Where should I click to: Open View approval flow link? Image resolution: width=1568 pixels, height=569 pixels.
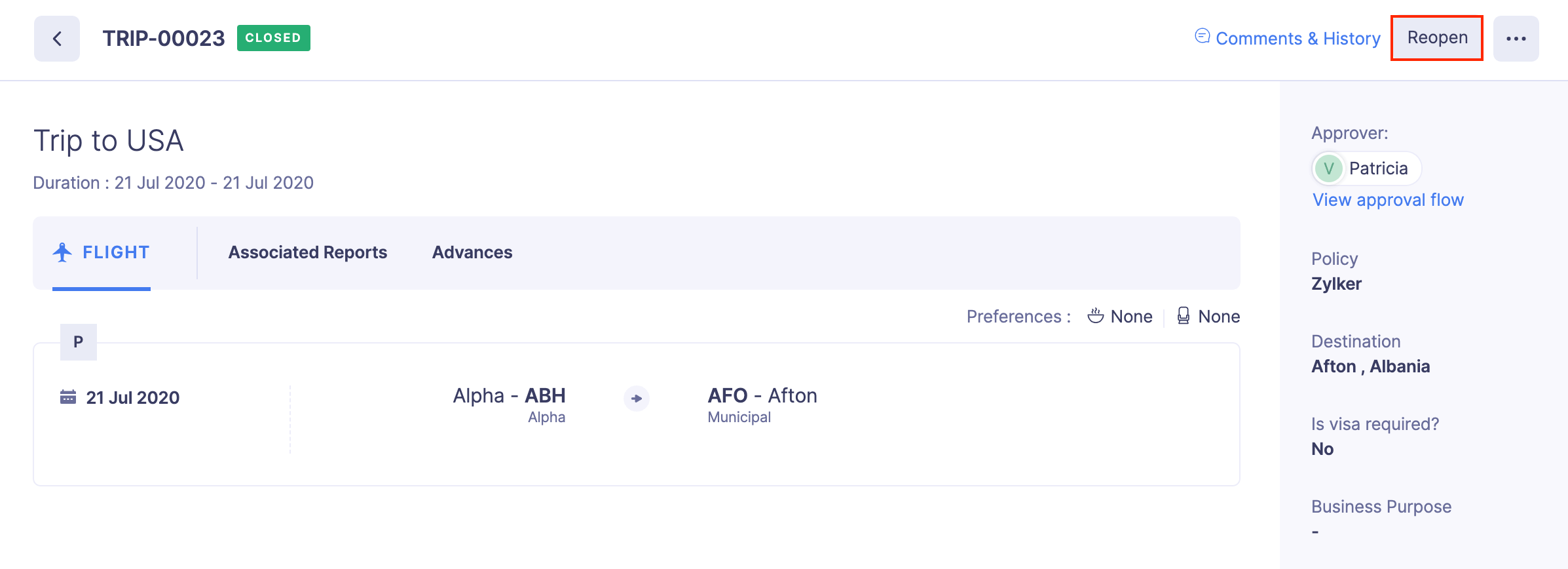coord(1387,200)
